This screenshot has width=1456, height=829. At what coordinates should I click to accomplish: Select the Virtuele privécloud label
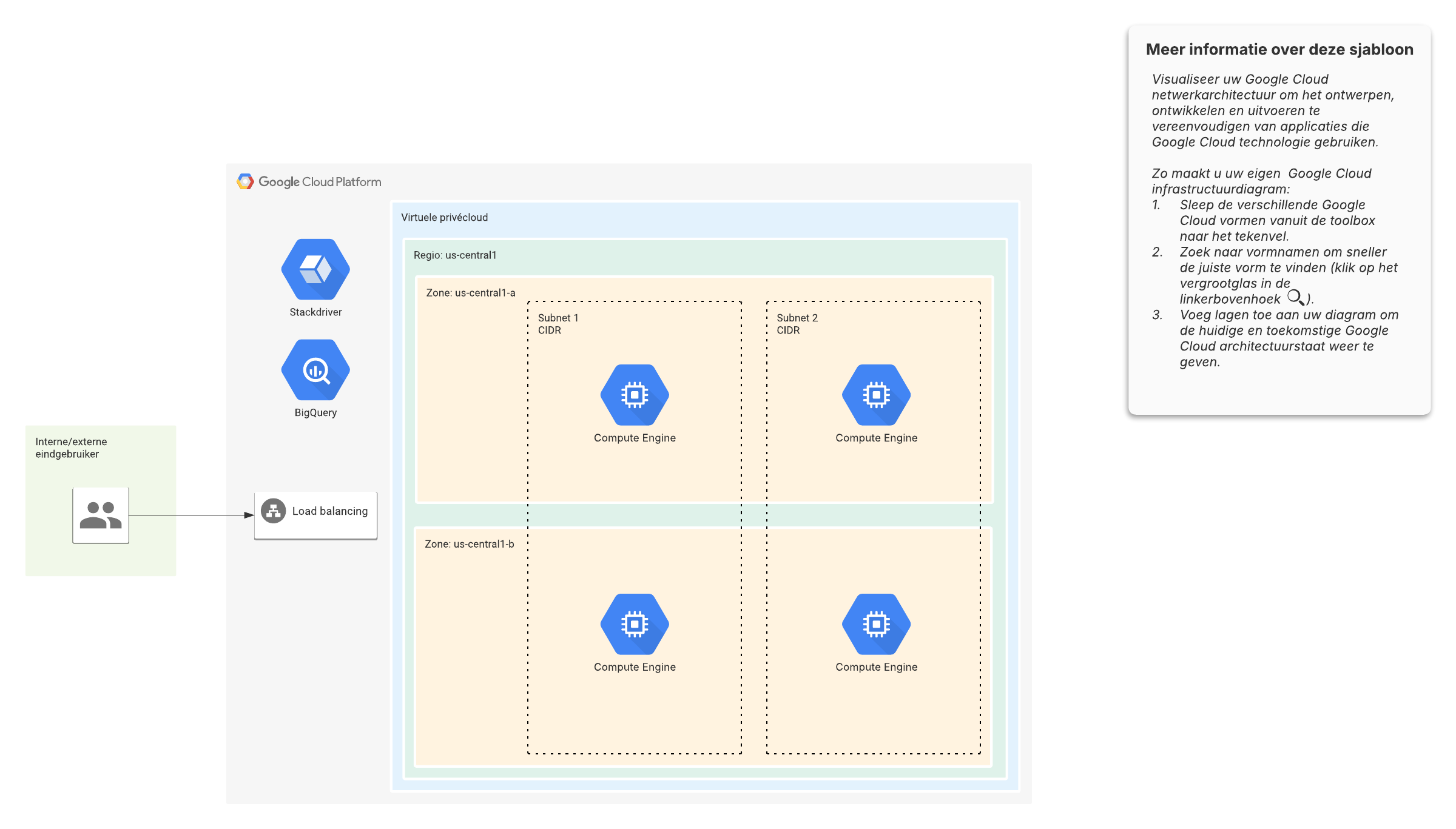pos(444,217)
